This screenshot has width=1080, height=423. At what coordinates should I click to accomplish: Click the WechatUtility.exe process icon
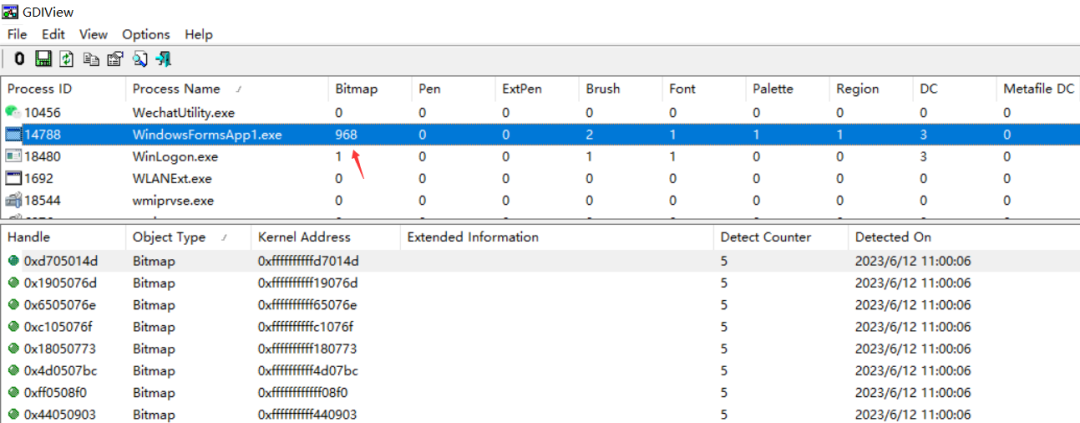point(12,112)
